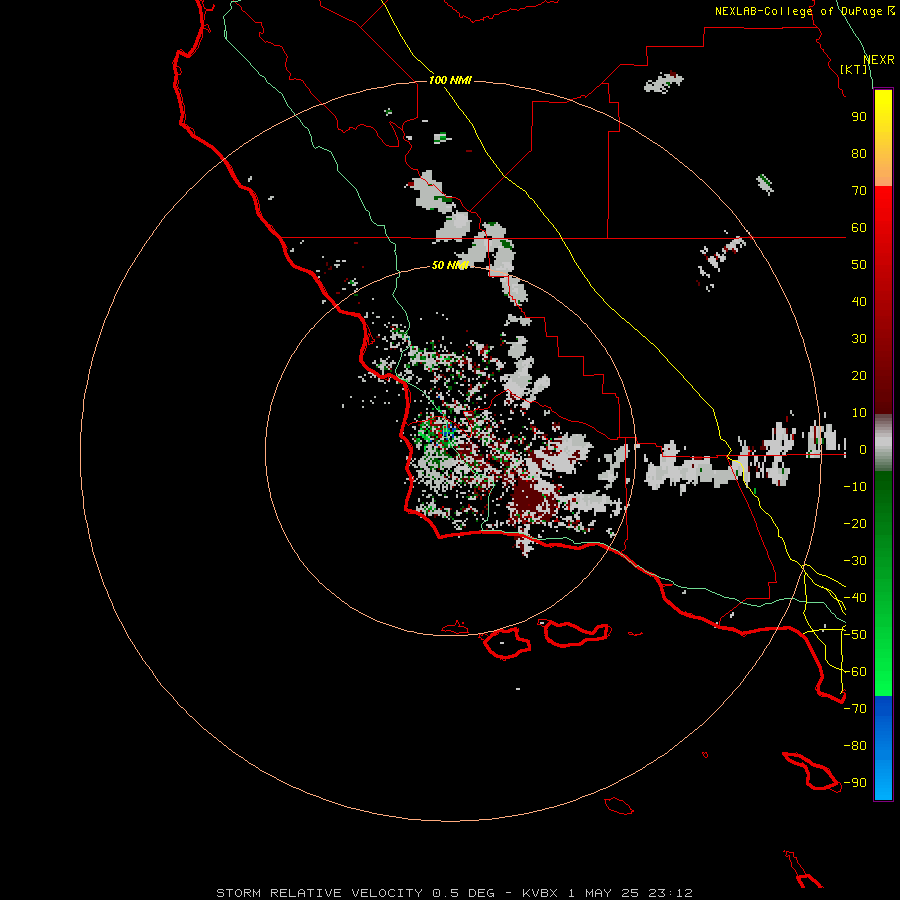
Task: Click the "NEXLAB-College of DuPage" header text
Action: 798,11
